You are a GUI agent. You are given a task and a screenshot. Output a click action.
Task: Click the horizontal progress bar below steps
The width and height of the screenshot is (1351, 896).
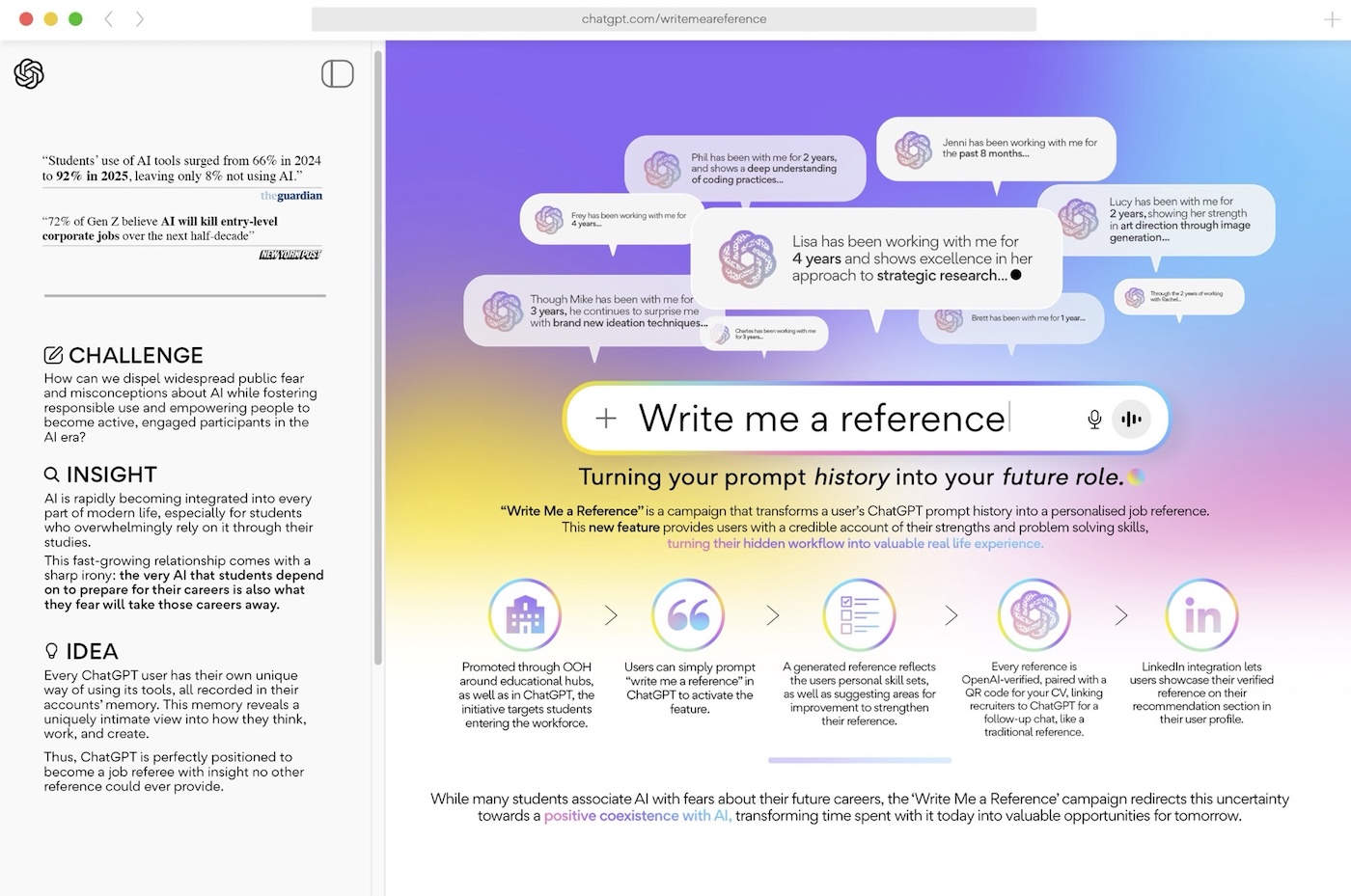tap(860, 760)
